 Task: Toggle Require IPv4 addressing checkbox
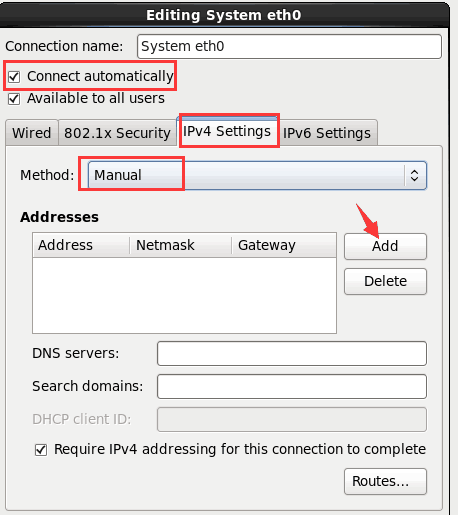(x=41, y=450)
